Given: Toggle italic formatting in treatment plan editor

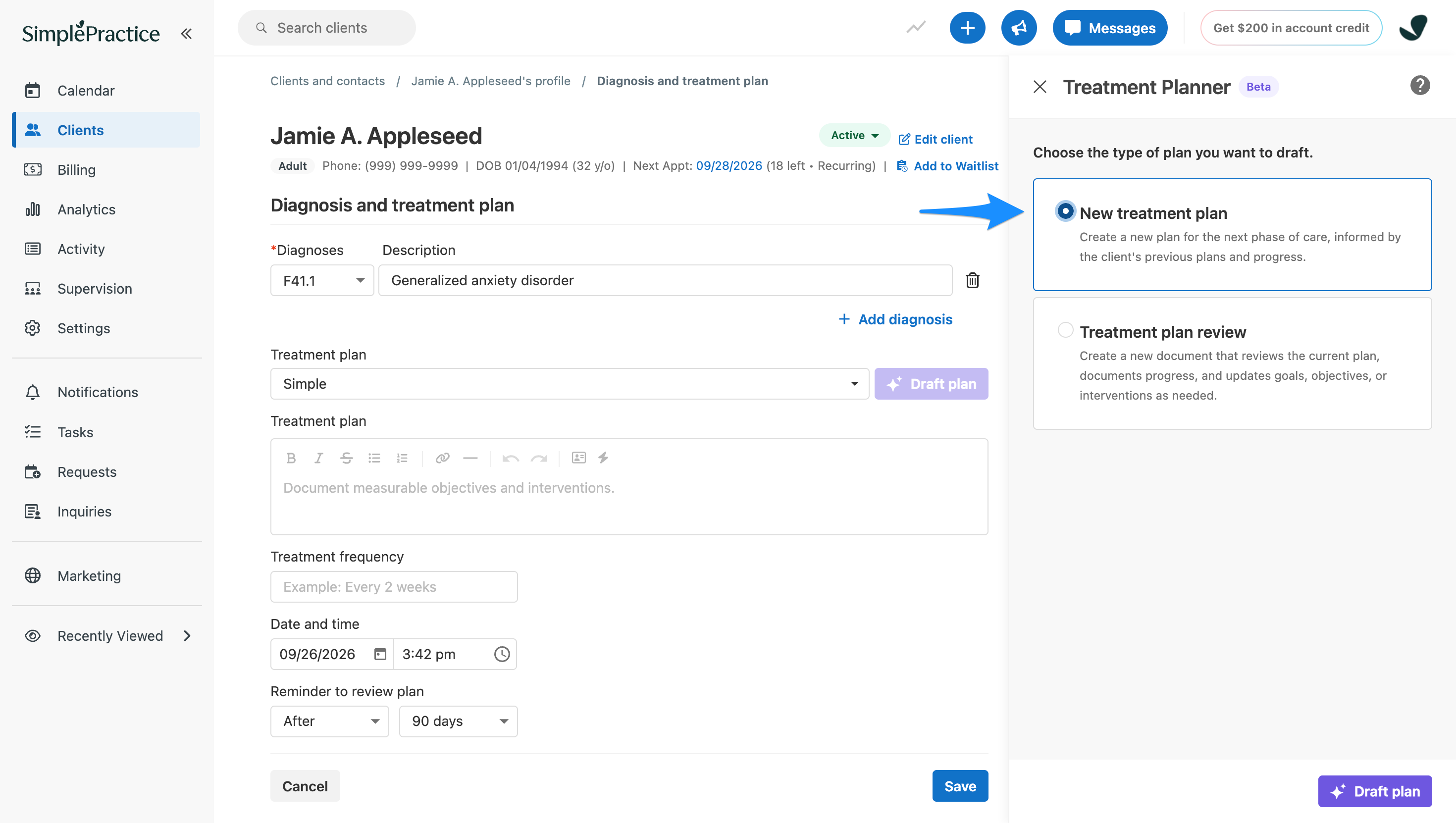Looking at the screenshot, I should tap(319, 458).
